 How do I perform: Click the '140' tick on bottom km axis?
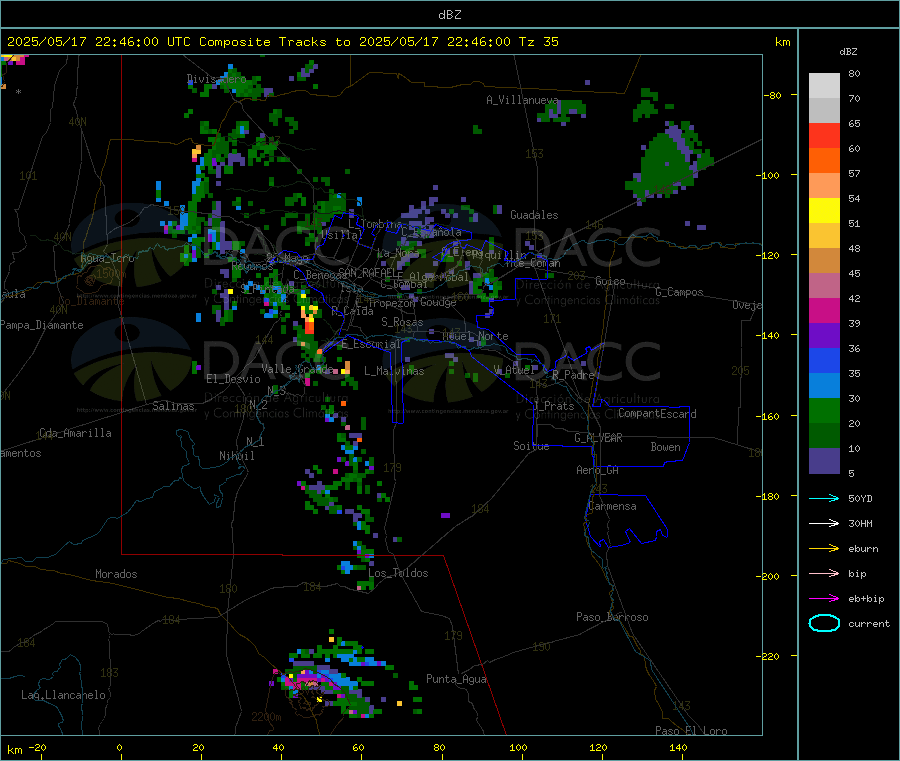pyautogui.click(x=677, y=747)
